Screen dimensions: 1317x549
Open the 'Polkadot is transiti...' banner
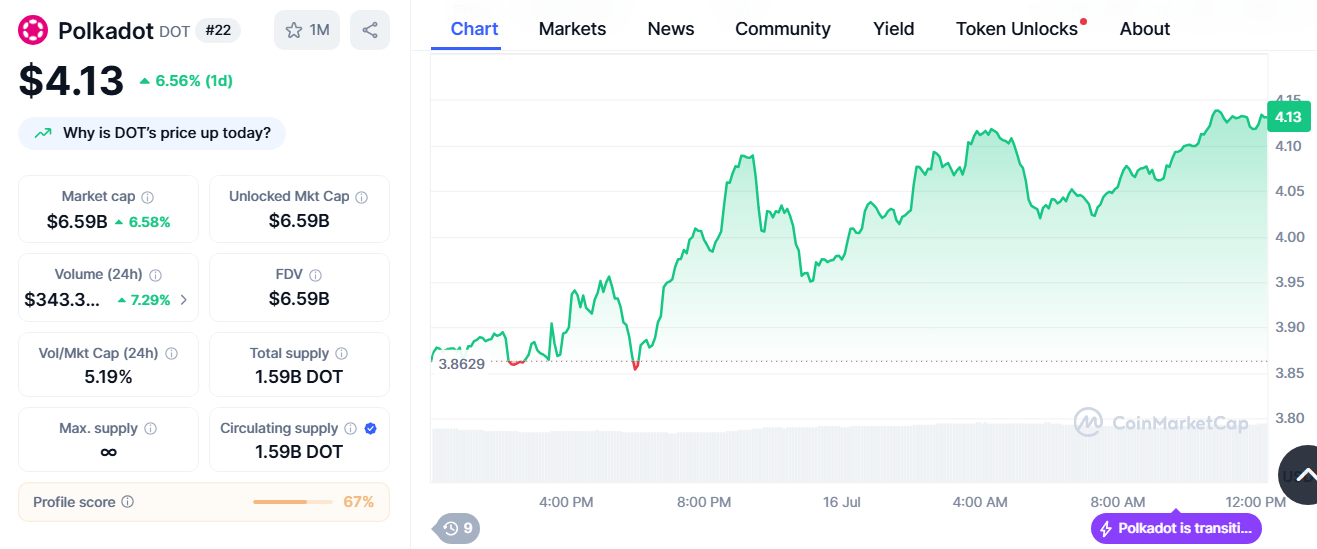point(1176,529)
